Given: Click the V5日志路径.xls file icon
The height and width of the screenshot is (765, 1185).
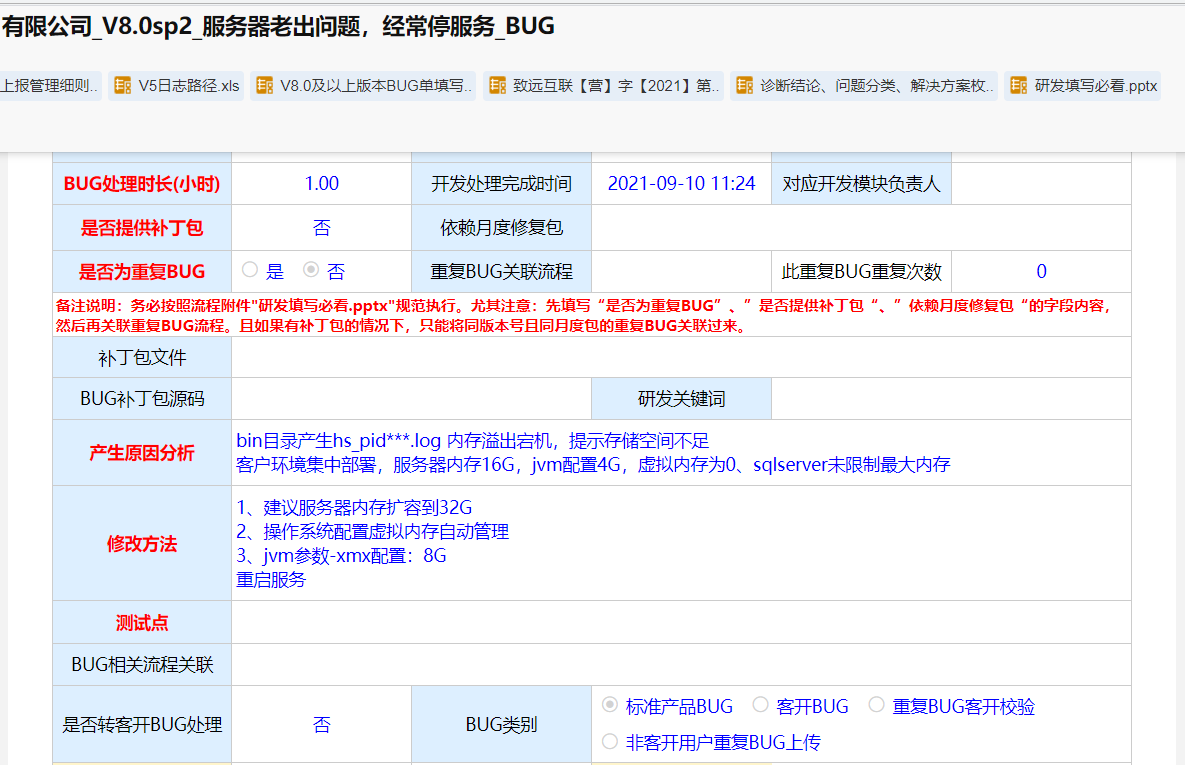Looking at the screenshot, I should [x=123, y=86].
